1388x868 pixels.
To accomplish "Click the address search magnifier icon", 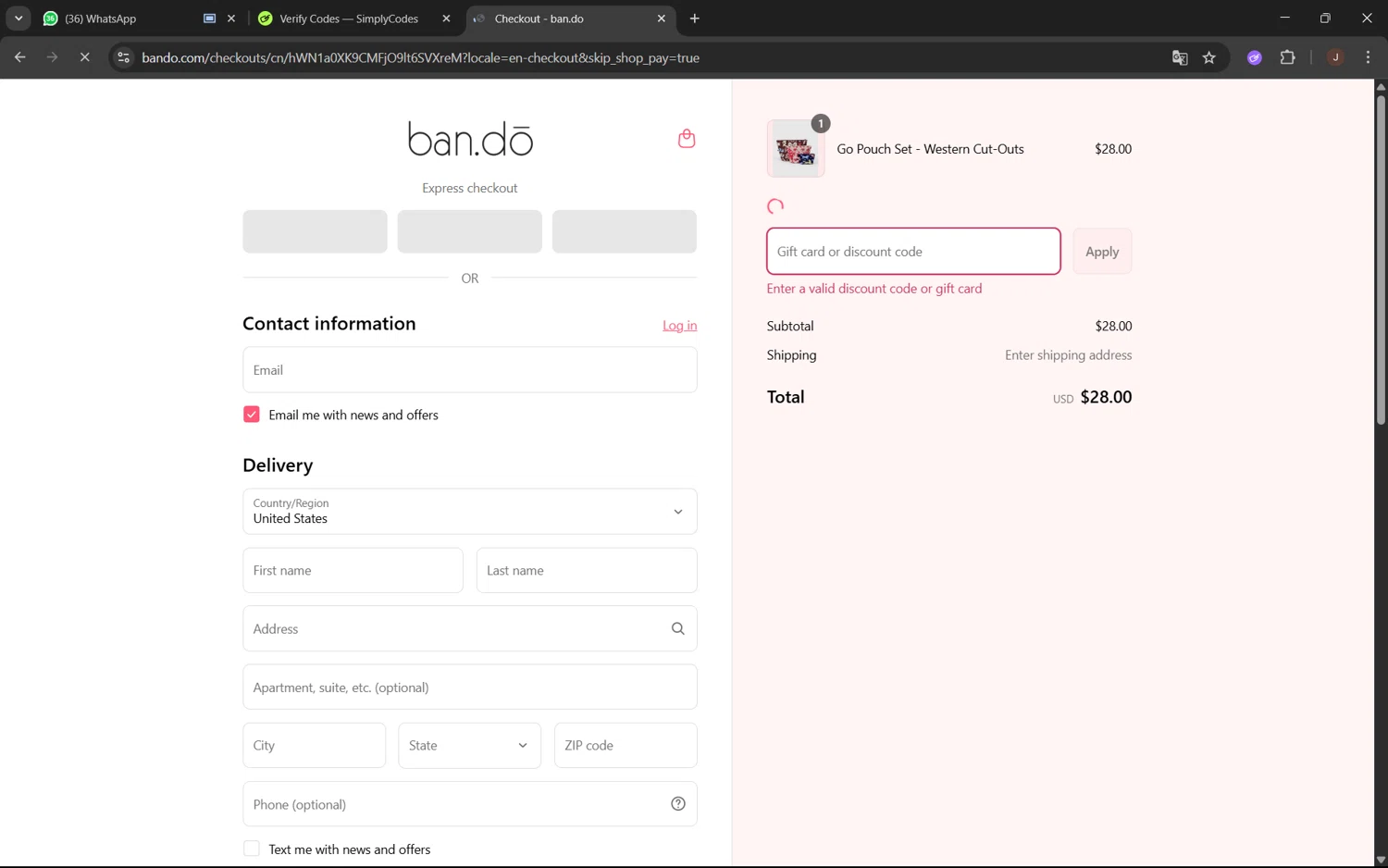I will 678,629.
